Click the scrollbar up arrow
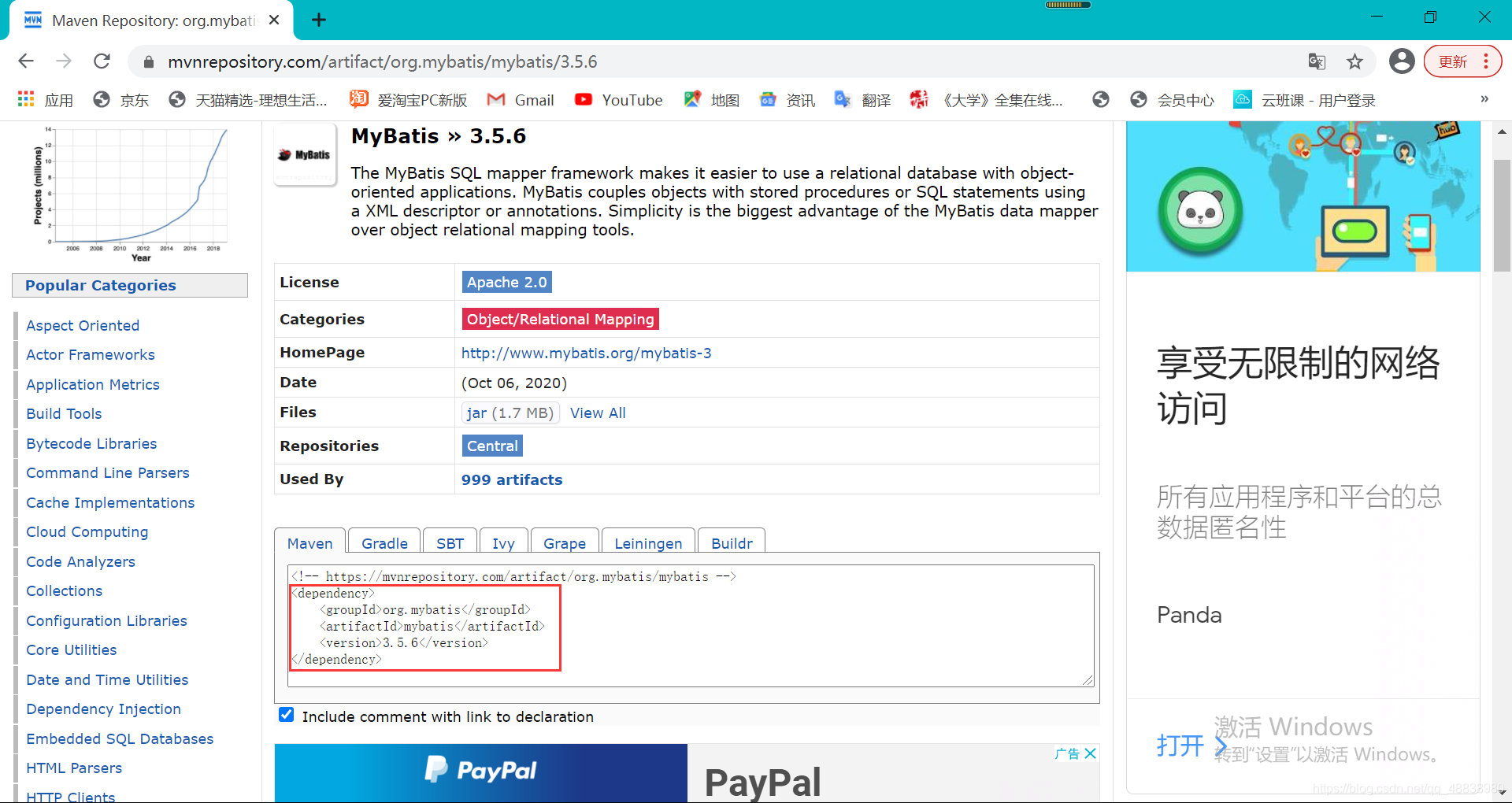This screenshot has width=1512, height=803. (x=1502, y=131)
